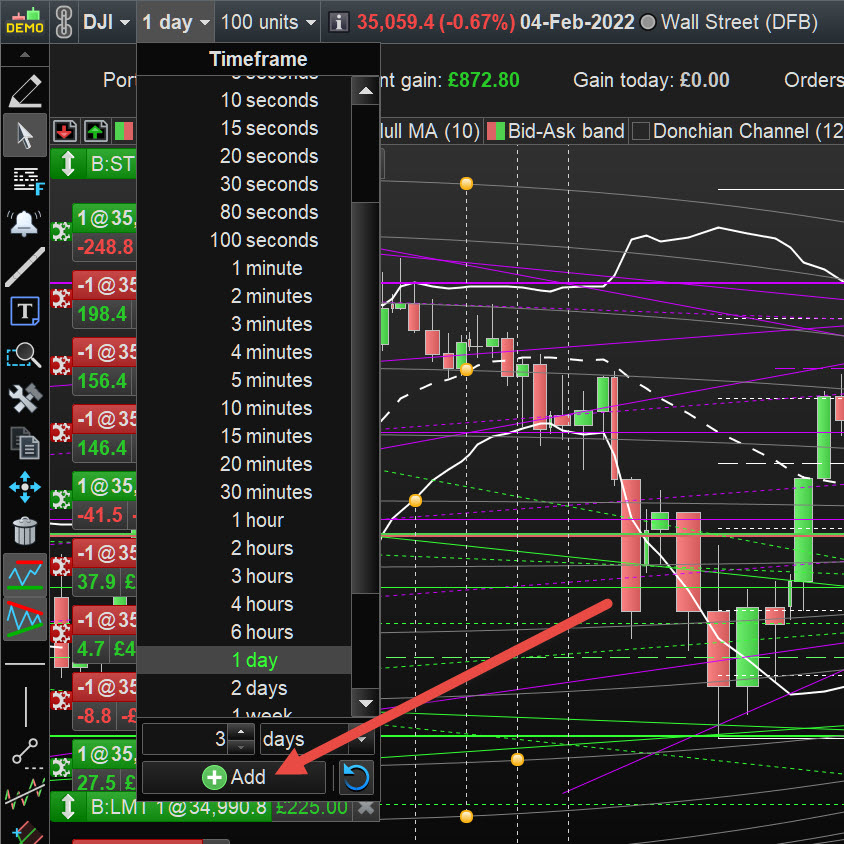Open the days unit dropdown
844x844 pixels.
[x=316, y=739]
